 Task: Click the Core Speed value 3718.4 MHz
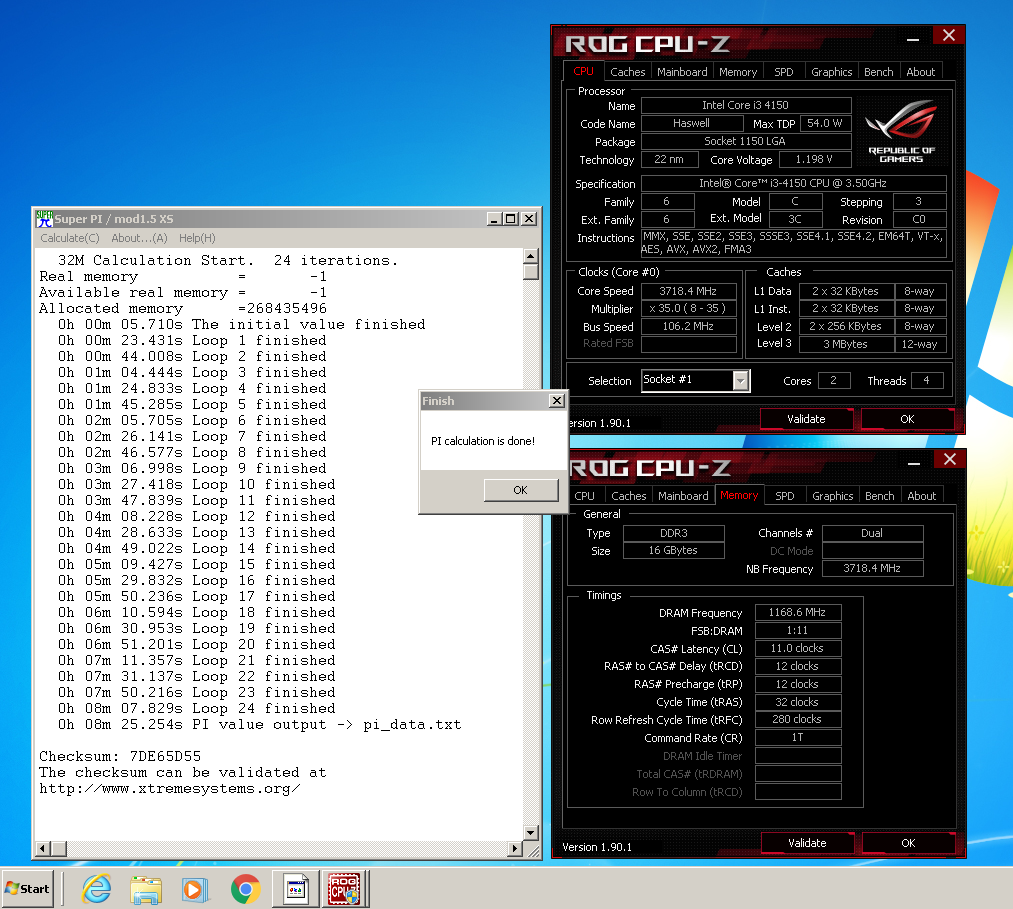688,291
